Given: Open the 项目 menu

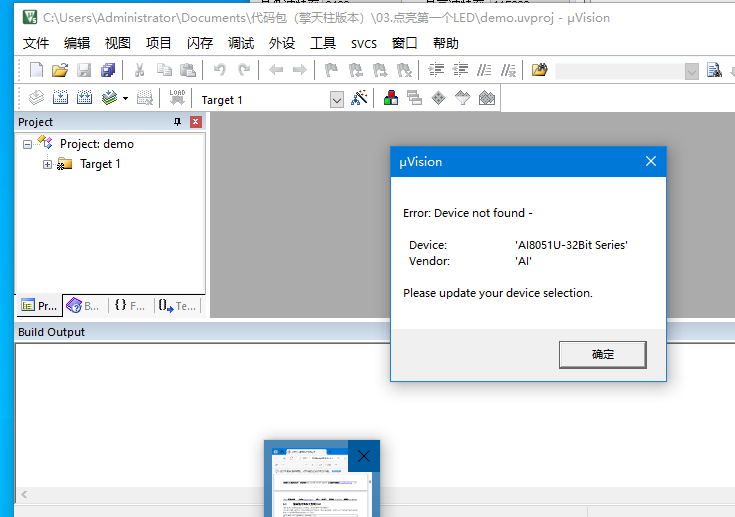Looking at the screenshot, I should click(158, 44).
